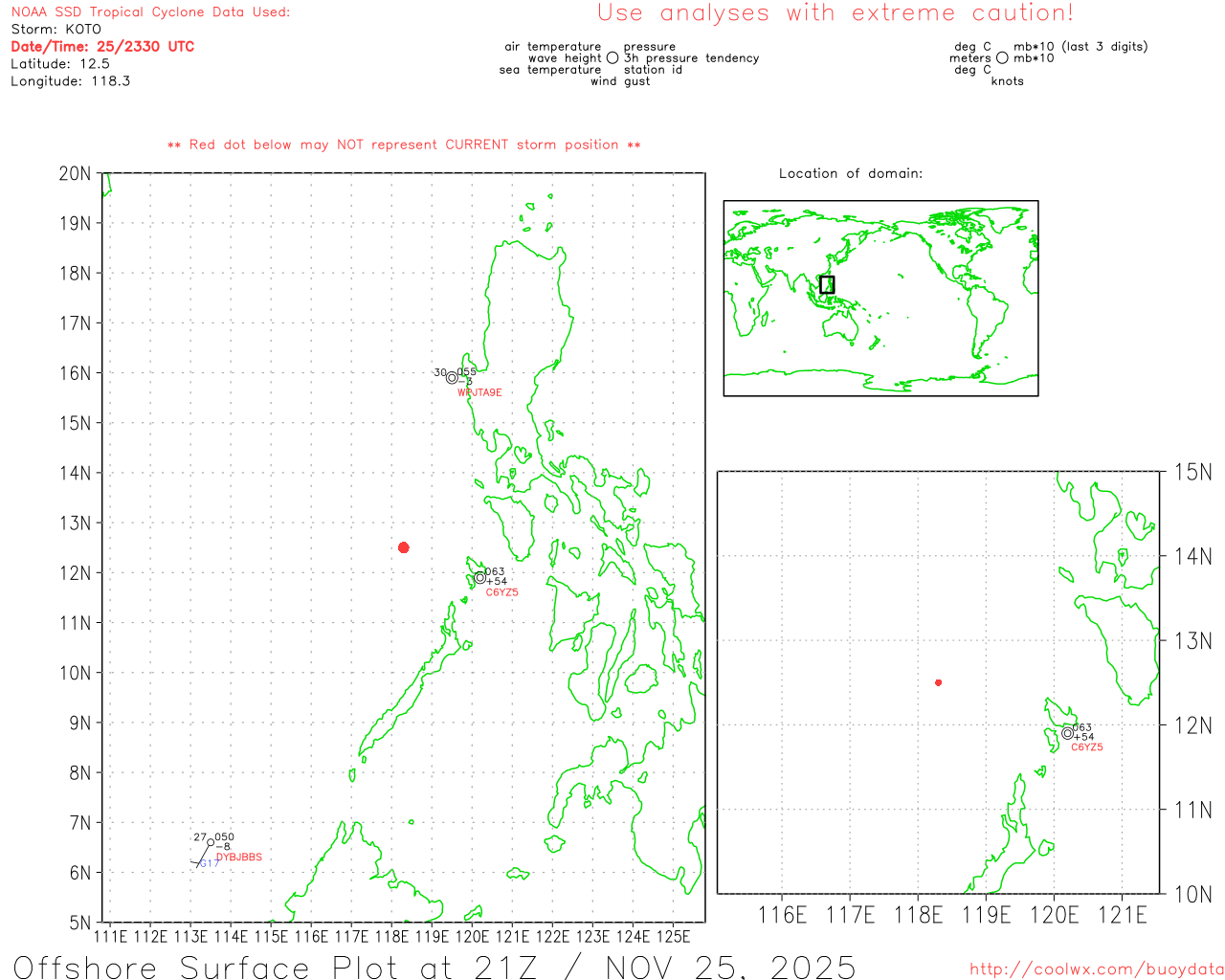1225x980 pixels.
Task: Click the 'sea temperature' legend label
Action: 550,70
